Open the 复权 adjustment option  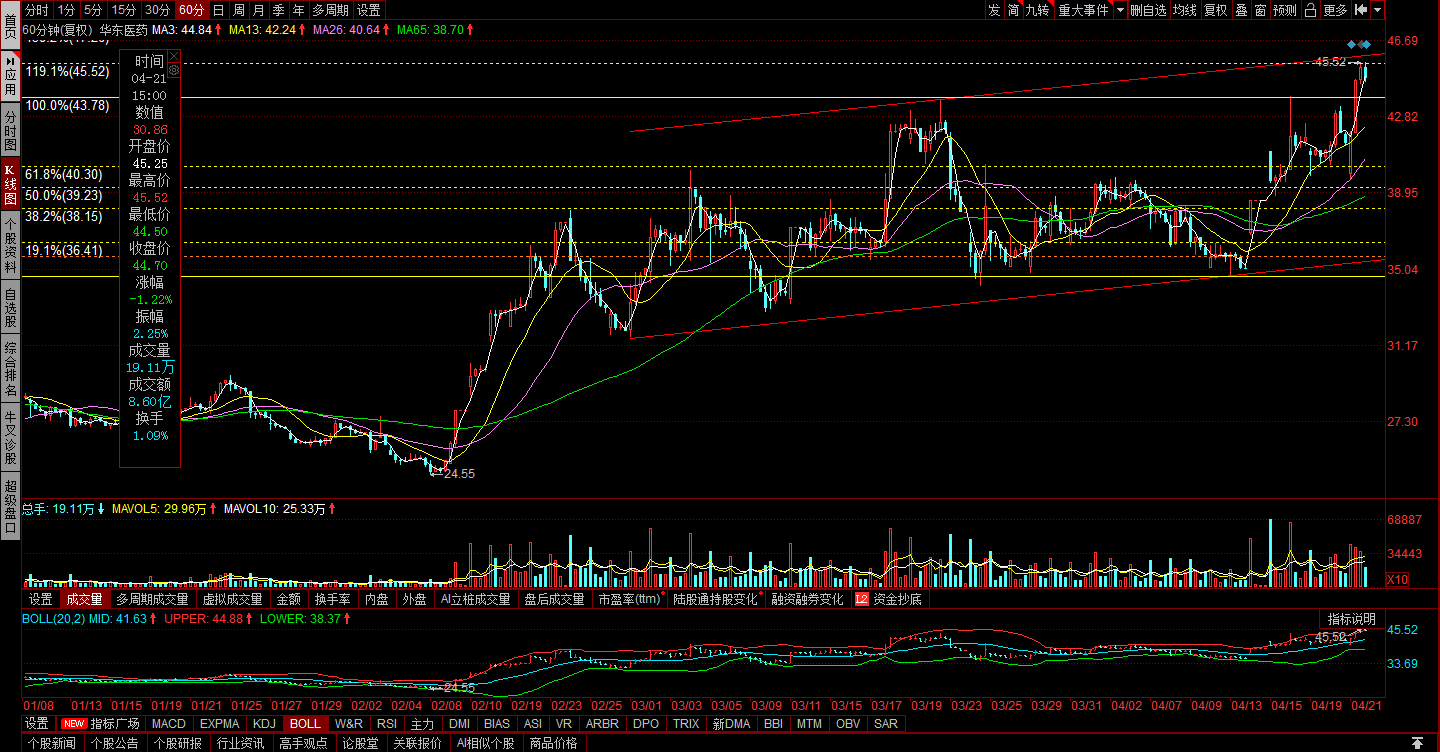(x=1215, y=10)
